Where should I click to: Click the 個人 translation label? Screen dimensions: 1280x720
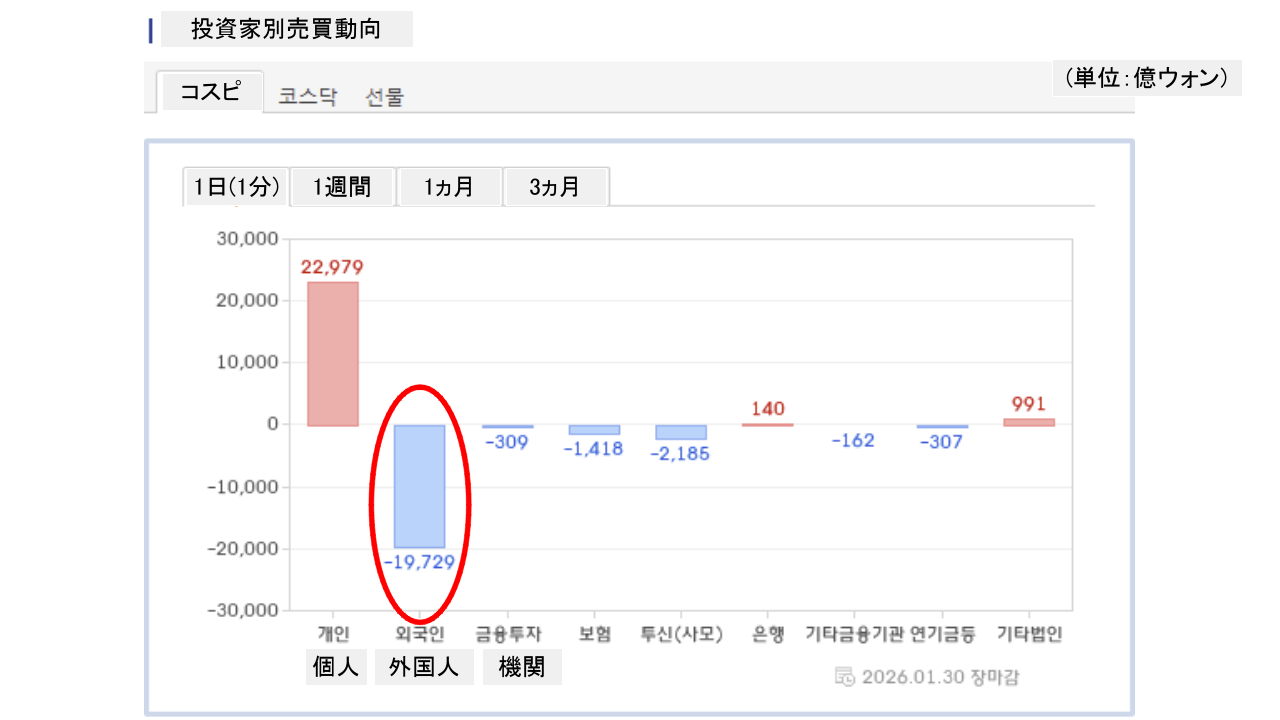336,668
